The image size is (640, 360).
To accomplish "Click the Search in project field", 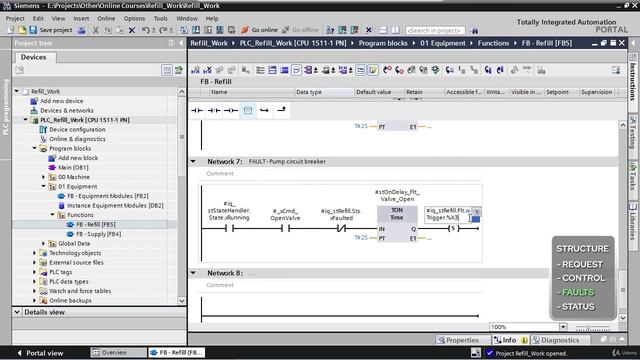I will click(x=435, y=30).
